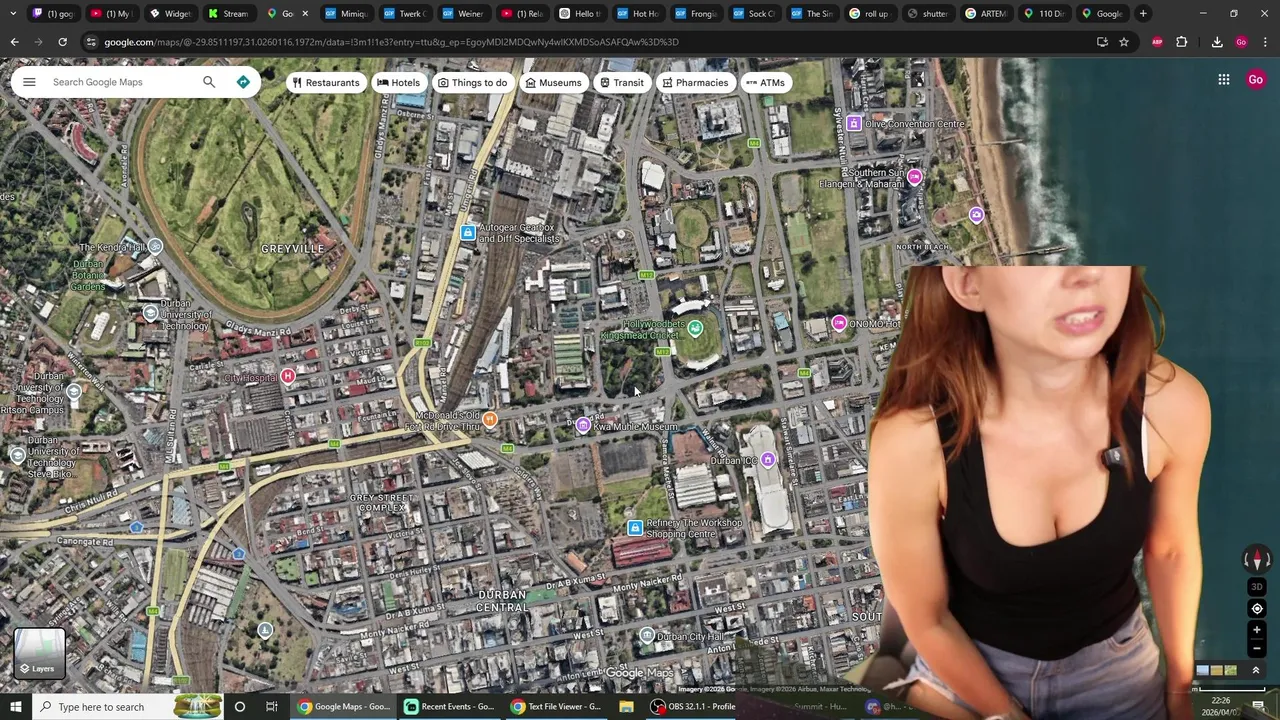Screen dimensions: 1280x720
Task: Select The Kendra Hall pin
Action: (154, 246)
